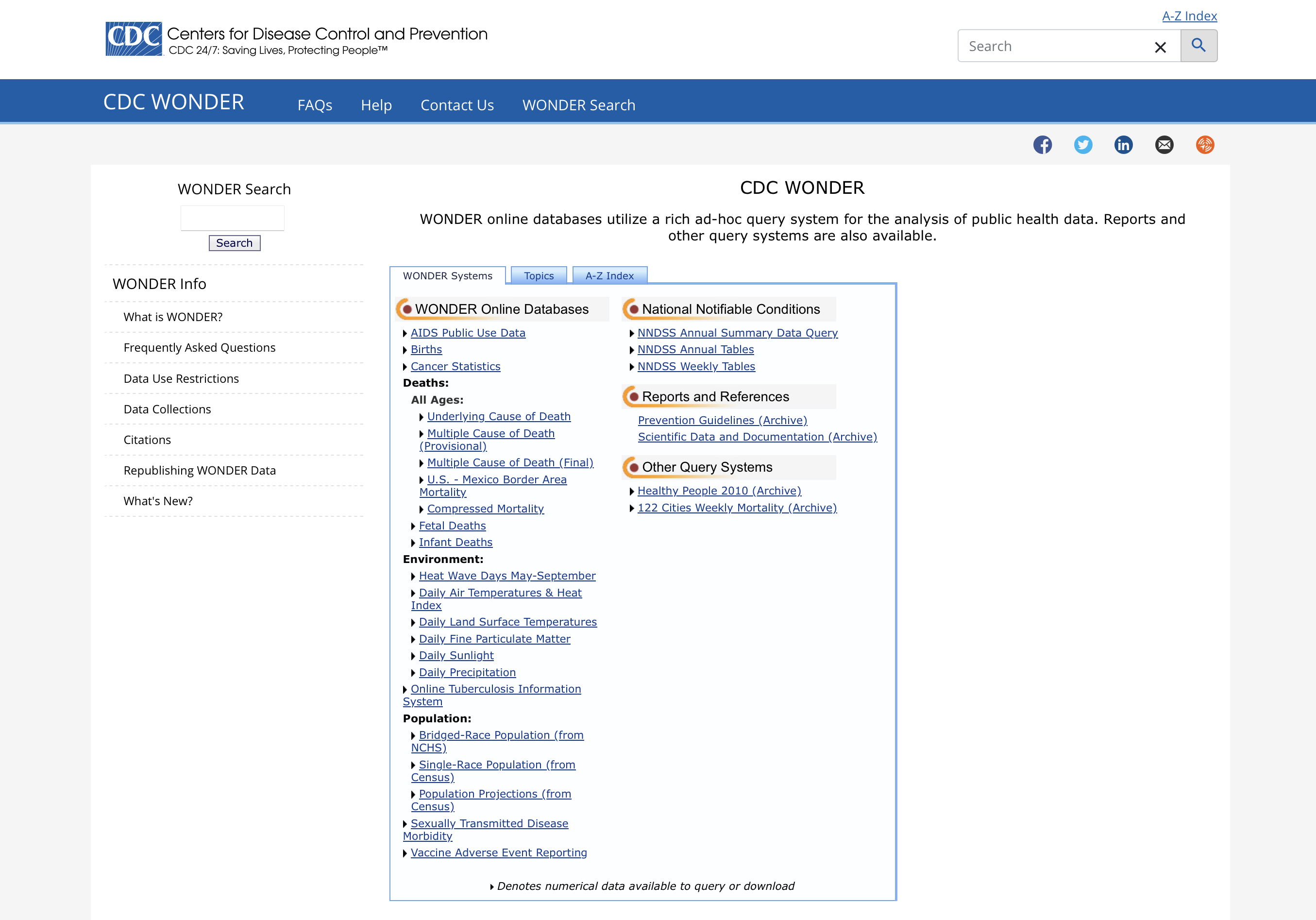Click the magnifier search button in header
The width and height of the screenshot is (1316, 920).
[x=1198, y=46]
